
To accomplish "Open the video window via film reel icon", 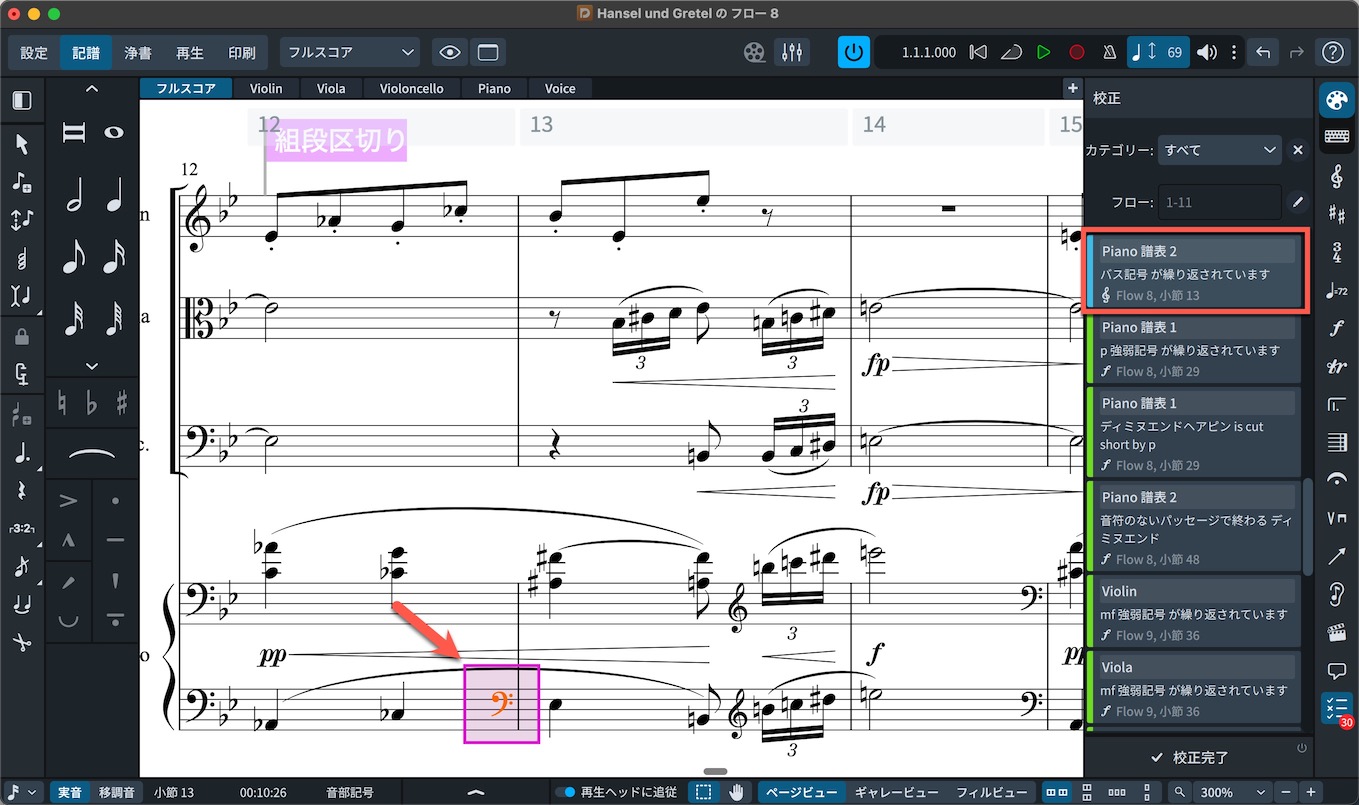I will pyautogui.click(x=754, y=52).
